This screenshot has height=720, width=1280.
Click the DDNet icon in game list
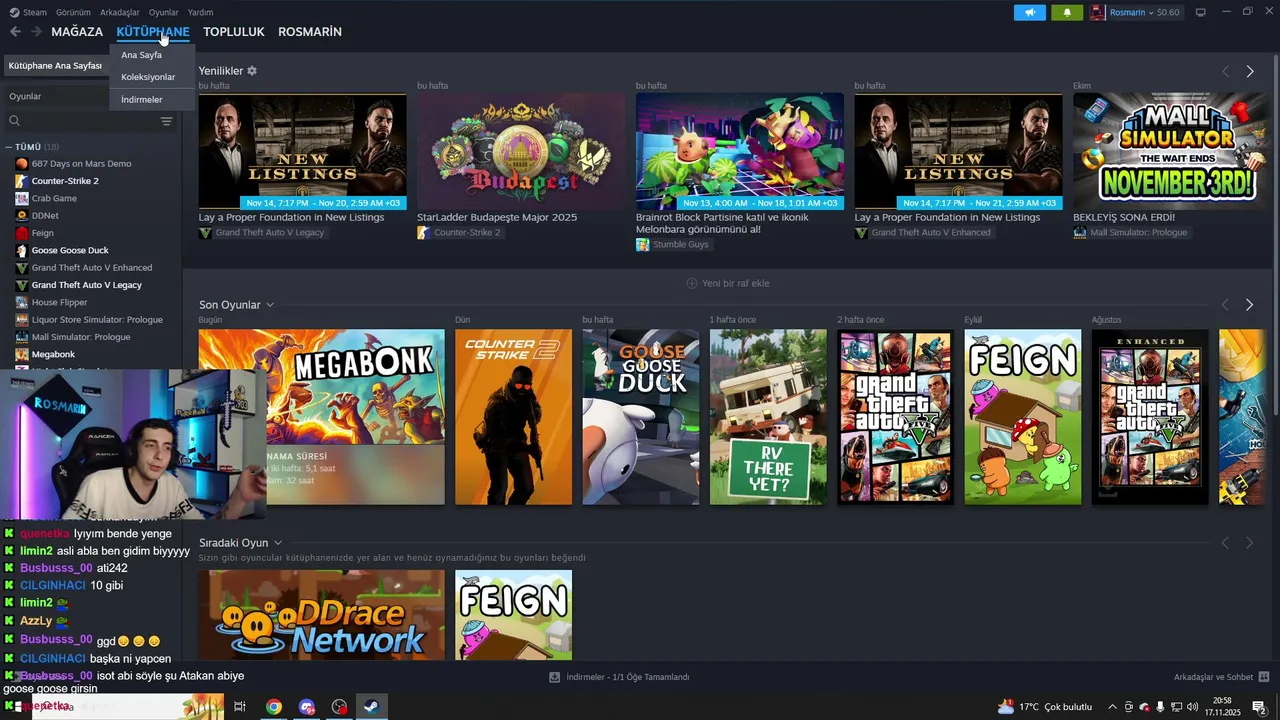22,215
